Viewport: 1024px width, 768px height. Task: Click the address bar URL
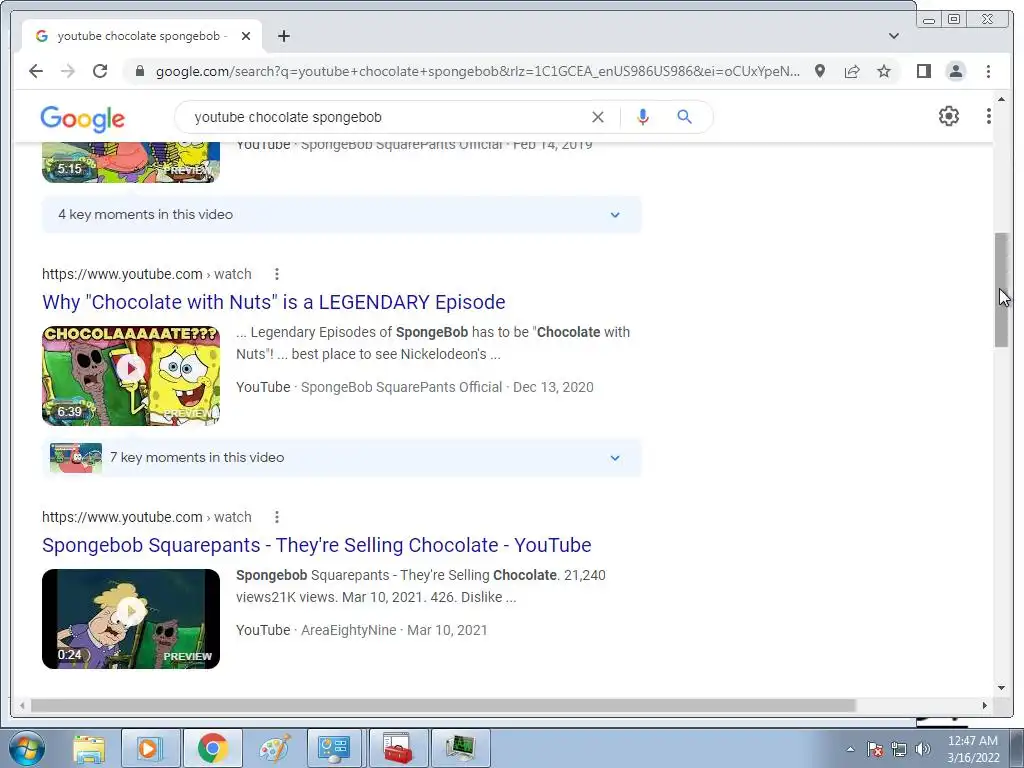tap(477, 71)
